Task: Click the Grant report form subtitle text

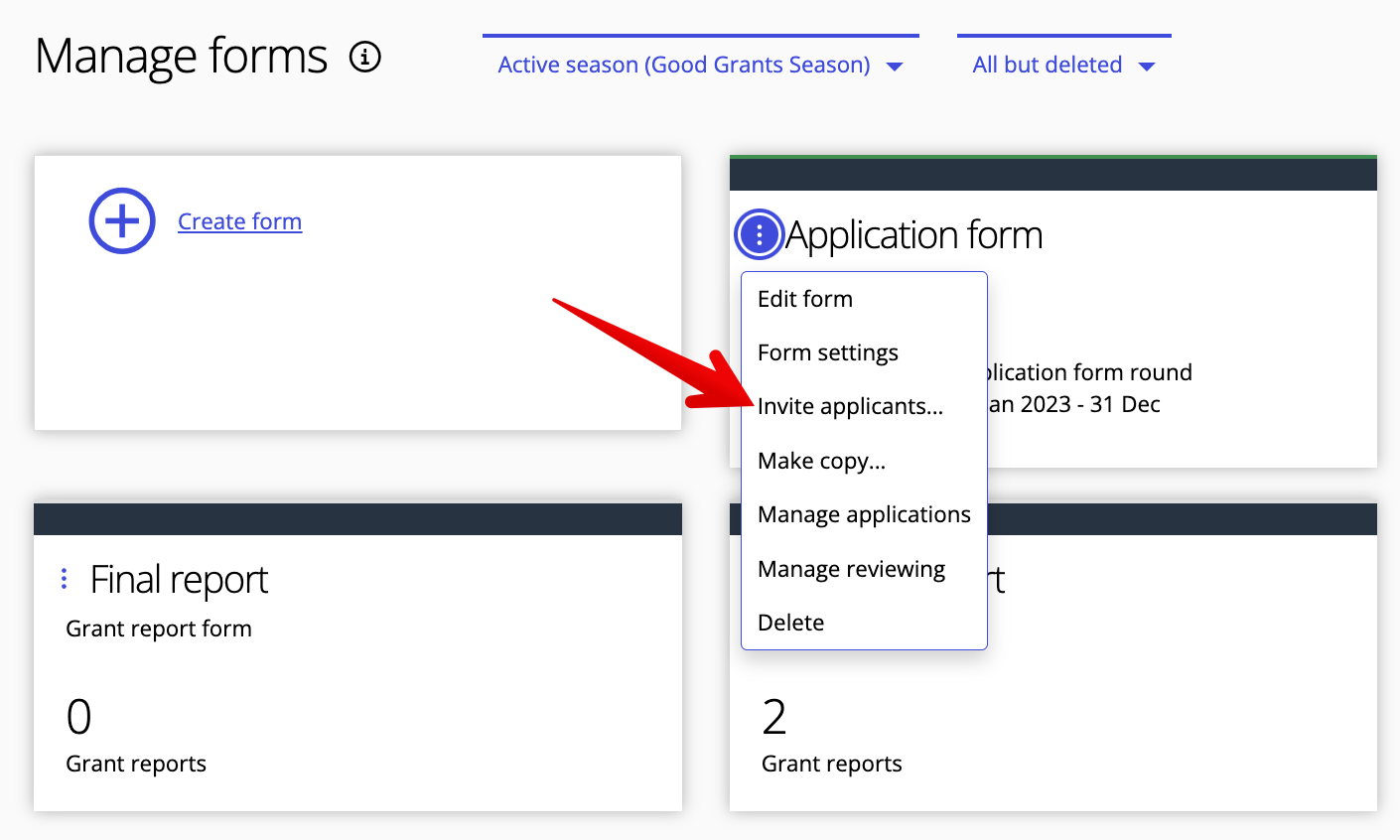Action: [159, 629]
